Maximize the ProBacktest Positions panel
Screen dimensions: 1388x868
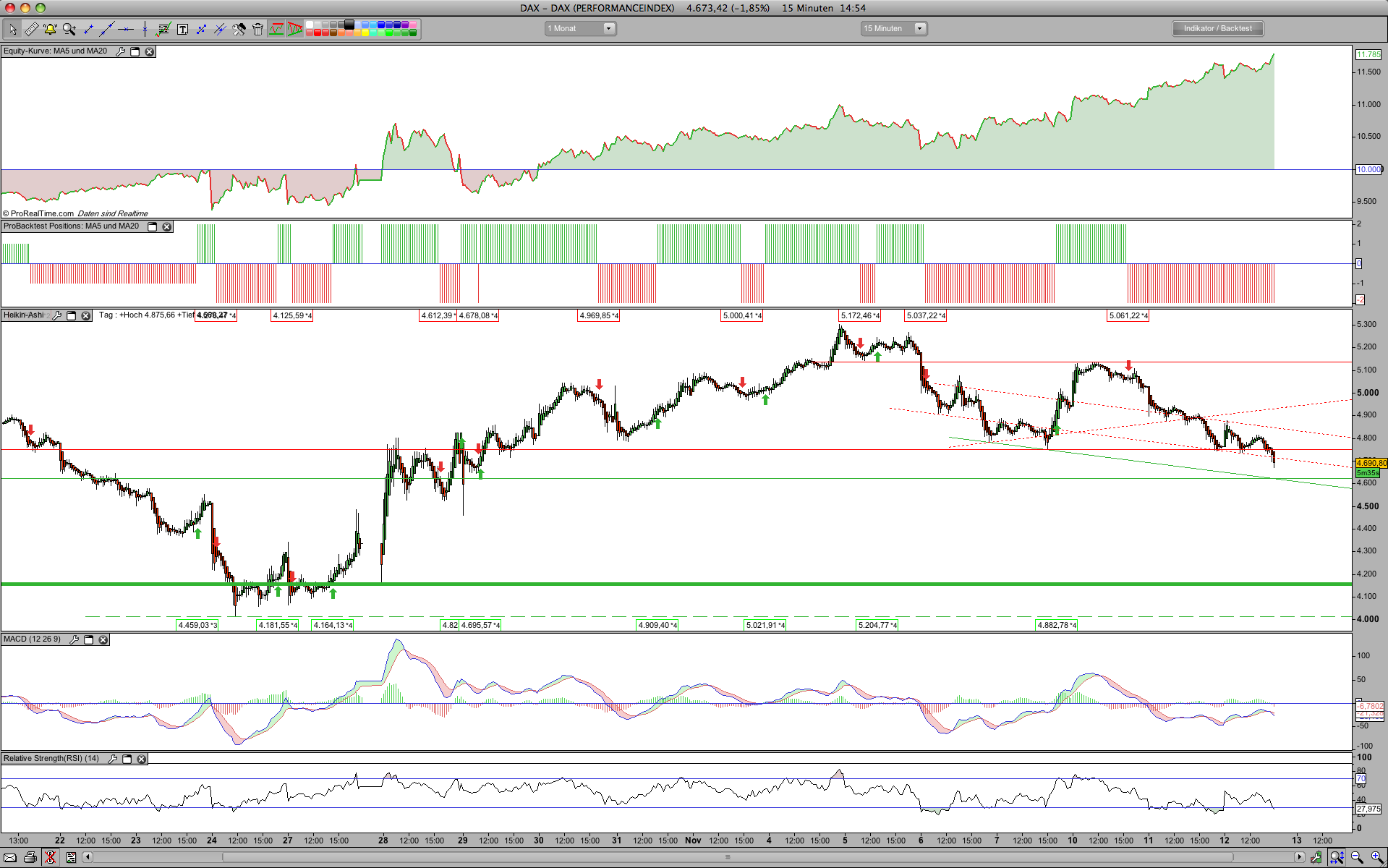pos(152,226)
